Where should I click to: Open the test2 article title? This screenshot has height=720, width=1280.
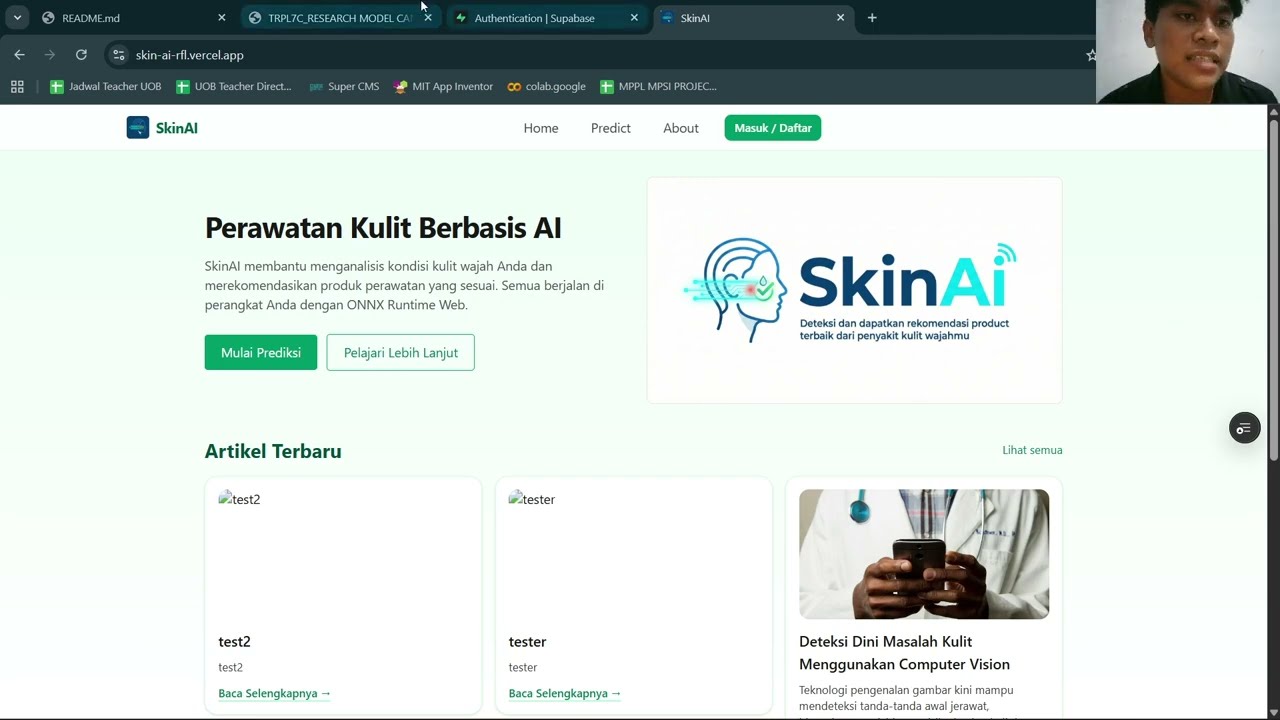click(234, 642)
